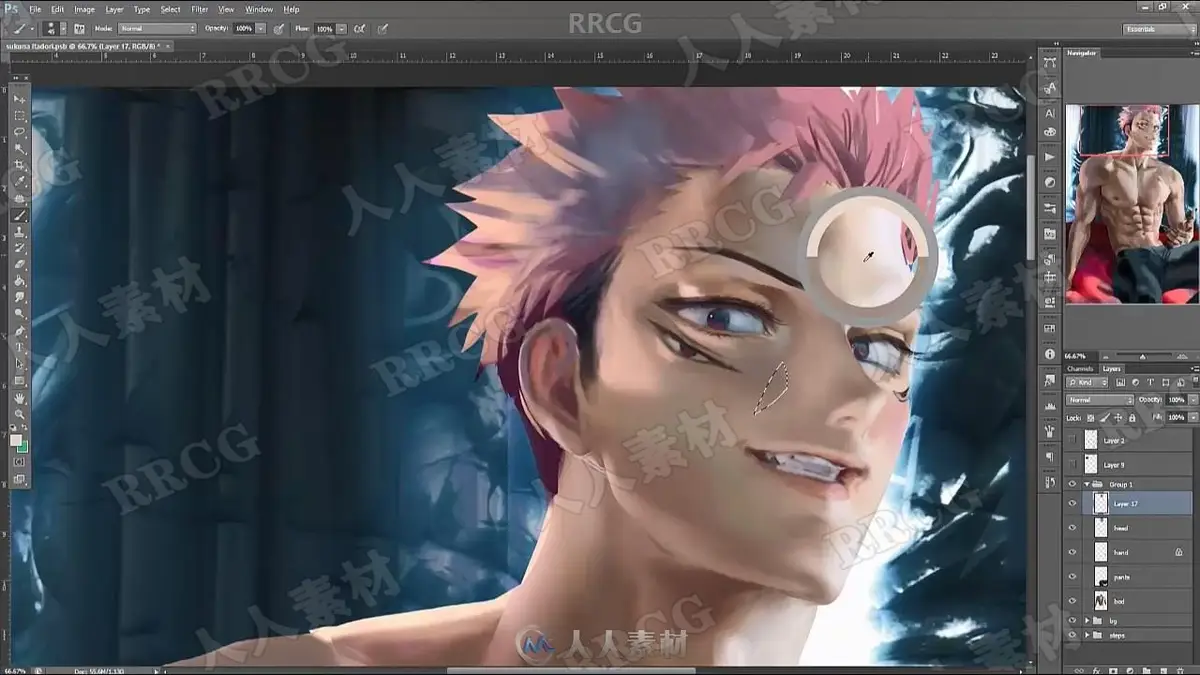Screen dimensions: 1200x675
Task: Open the brush Mode dropdown in options bar
Action: [x=158, y=29]
